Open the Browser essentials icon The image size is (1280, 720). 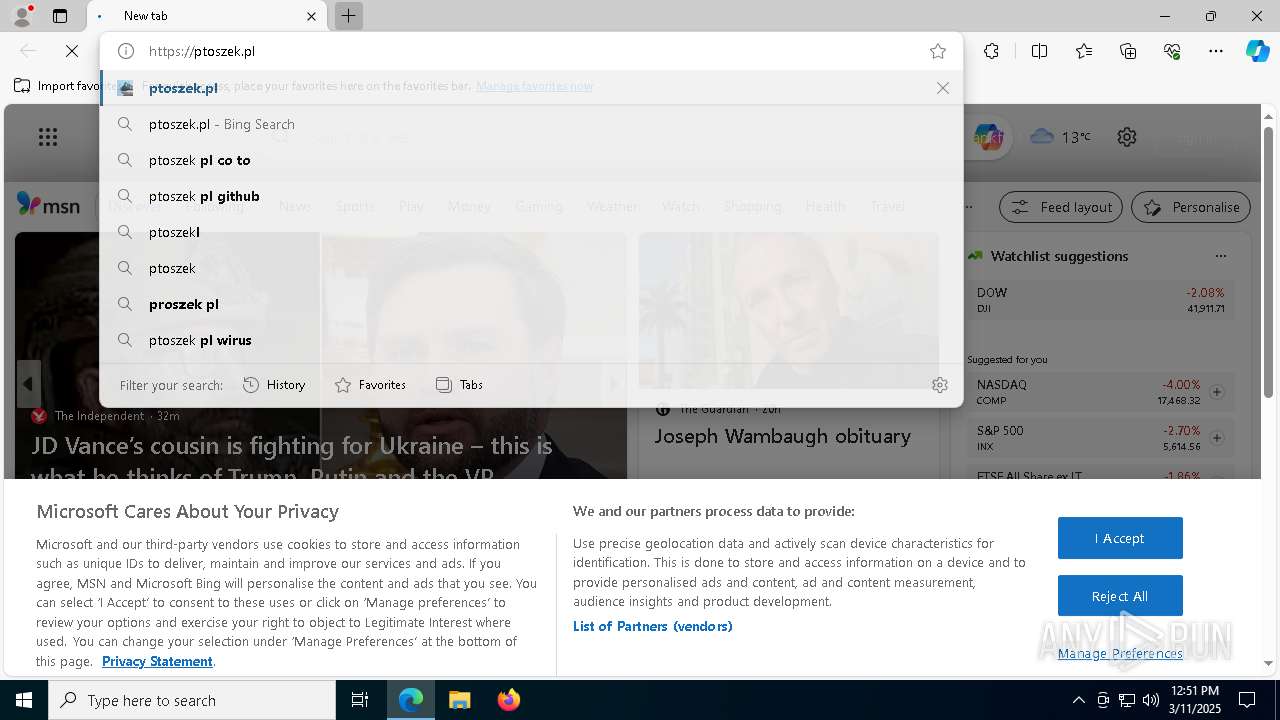[1172, 51]
